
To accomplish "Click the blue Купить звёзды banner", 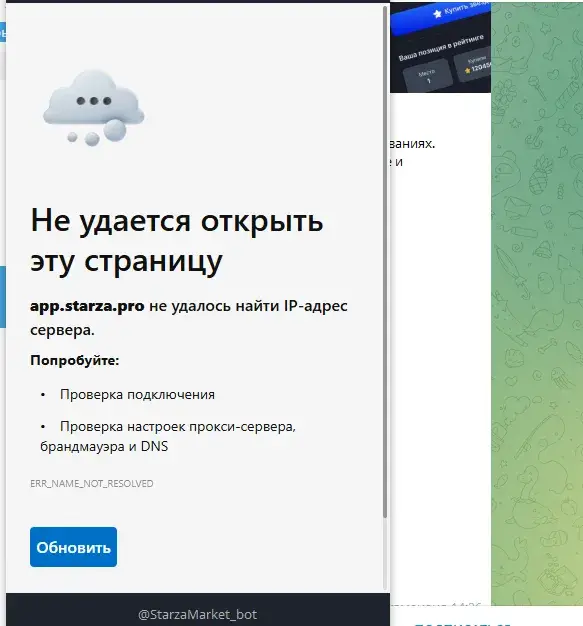I will tap(441, 16).
